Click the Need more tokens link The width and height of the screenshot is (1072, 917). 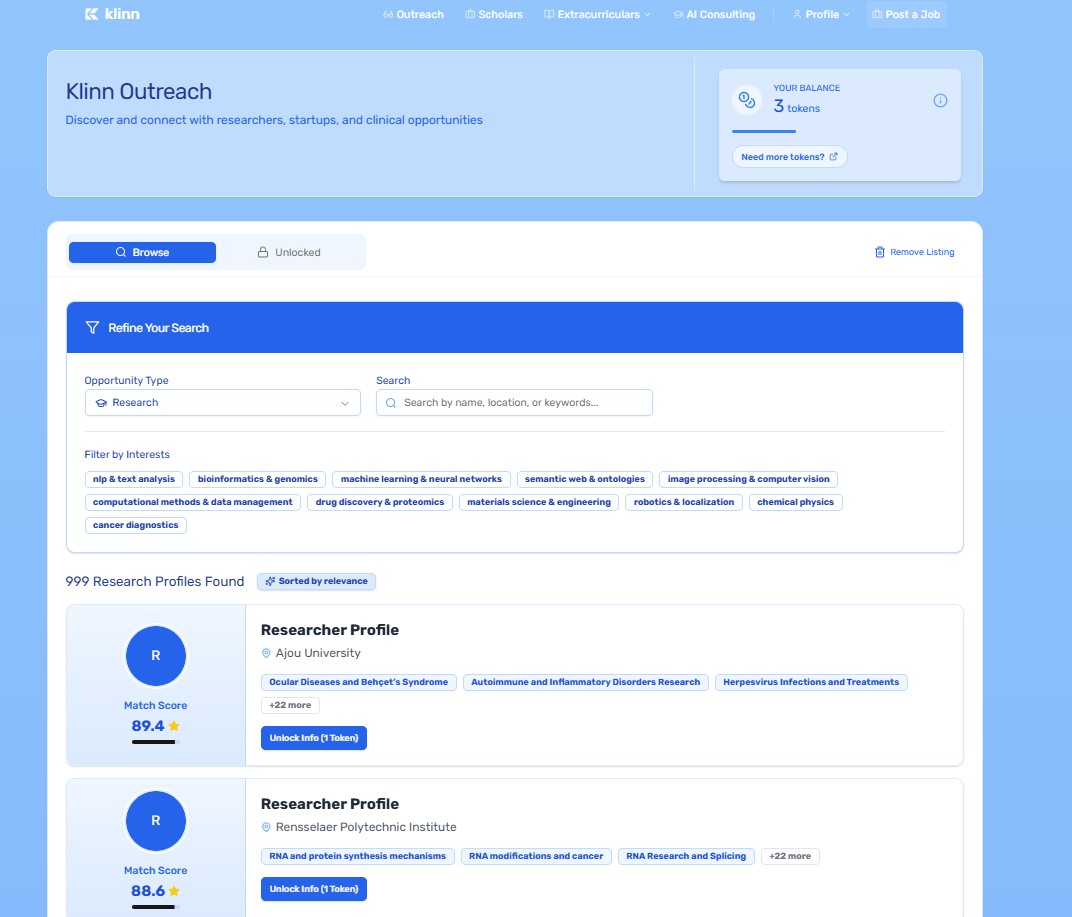[790, 157]
